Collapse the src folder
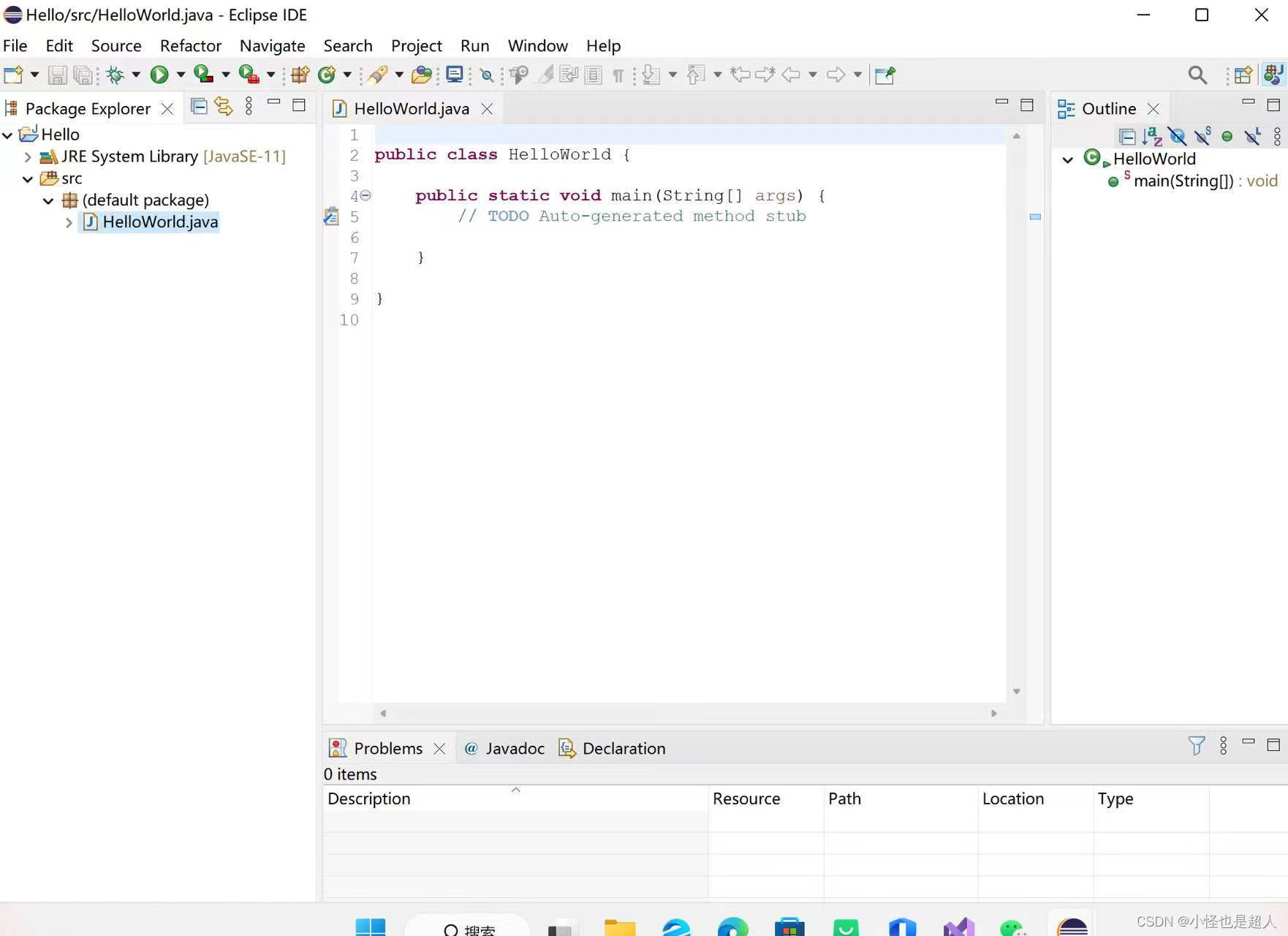Image resolution: width=1288 pixels, height=936 pixels. pos(28,178)
